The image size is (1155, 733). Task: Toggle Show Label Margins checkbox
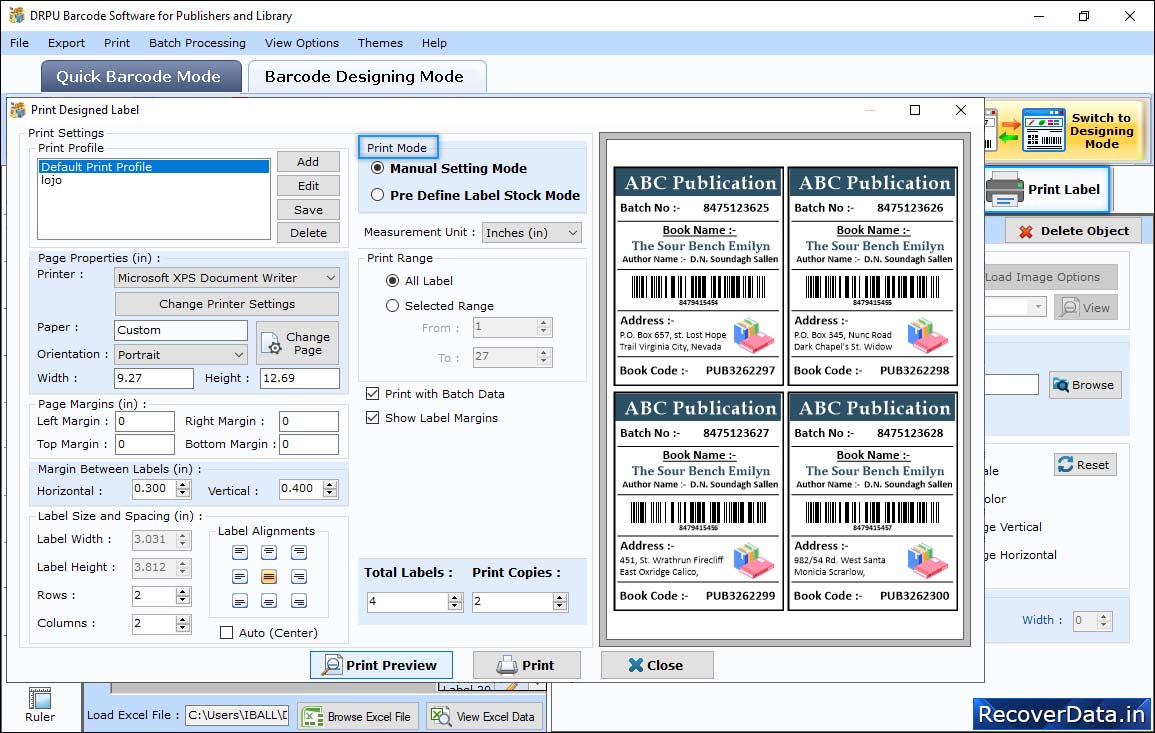373,418
